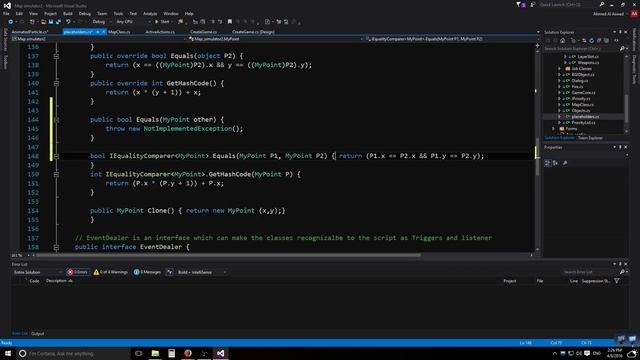Click the notifications flag icon in title bar
640x360 pixels.
coord(521,5)
